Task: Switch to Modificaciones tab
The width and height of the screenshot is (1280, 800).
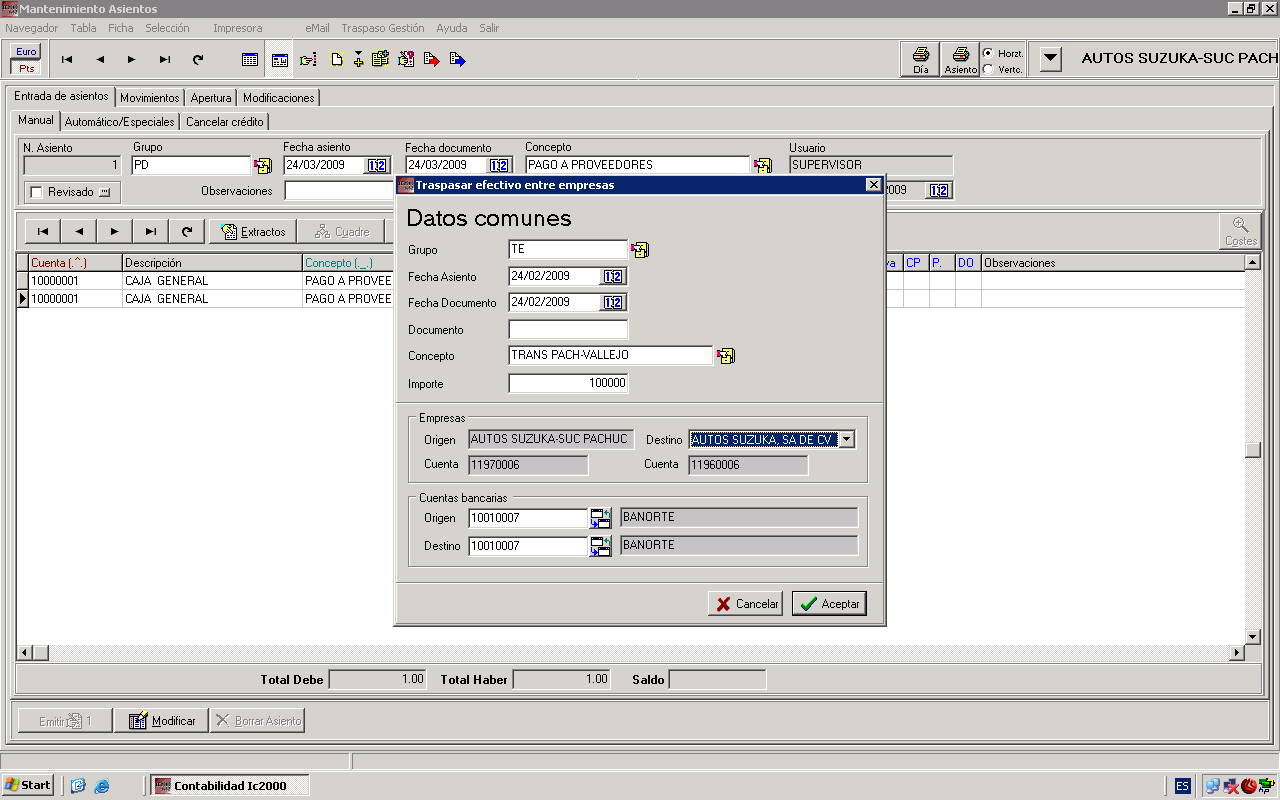Action: point(279,98)
